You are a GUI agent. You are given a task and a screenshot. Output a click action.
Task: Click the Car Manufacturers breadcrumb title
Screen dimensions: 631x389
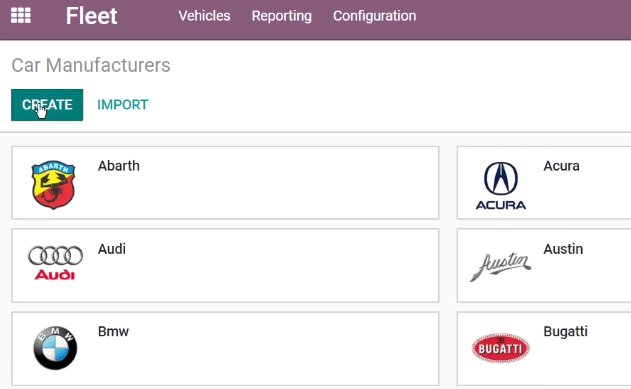pyautogui.click(x=91, y=65)
